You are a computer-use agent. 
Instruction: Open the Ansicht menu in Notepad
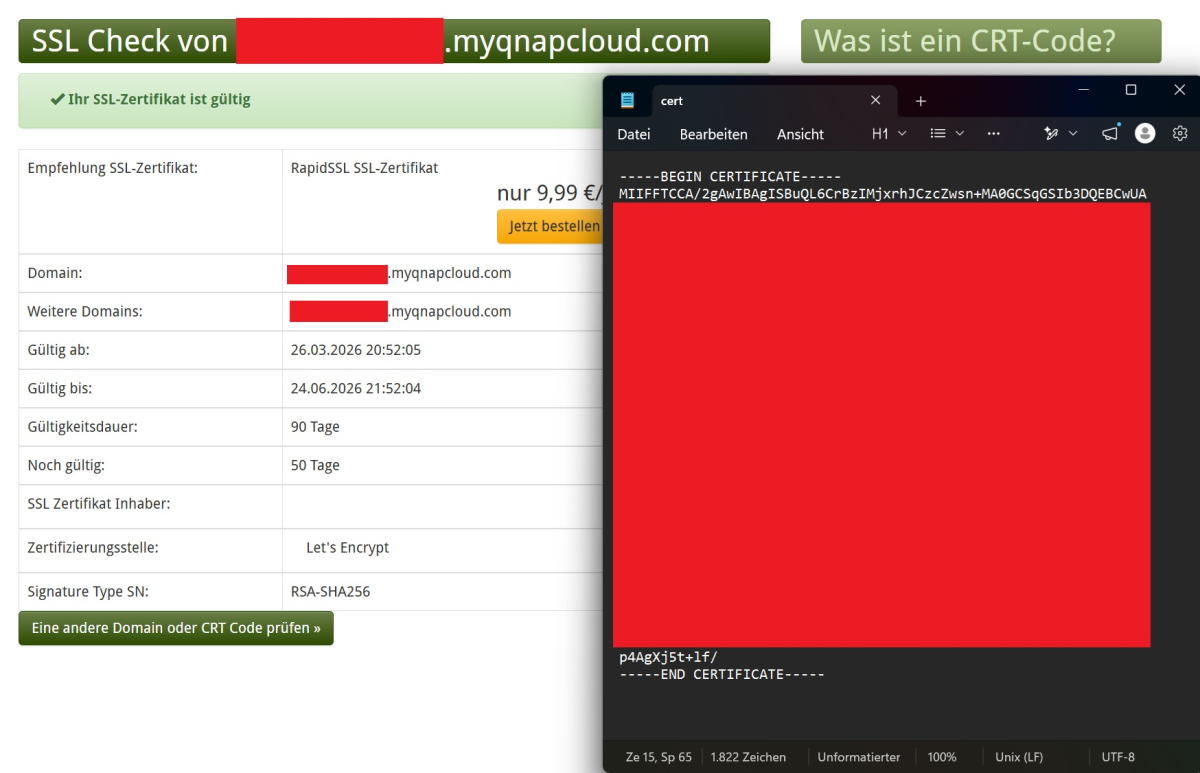[x=801, y=134]
